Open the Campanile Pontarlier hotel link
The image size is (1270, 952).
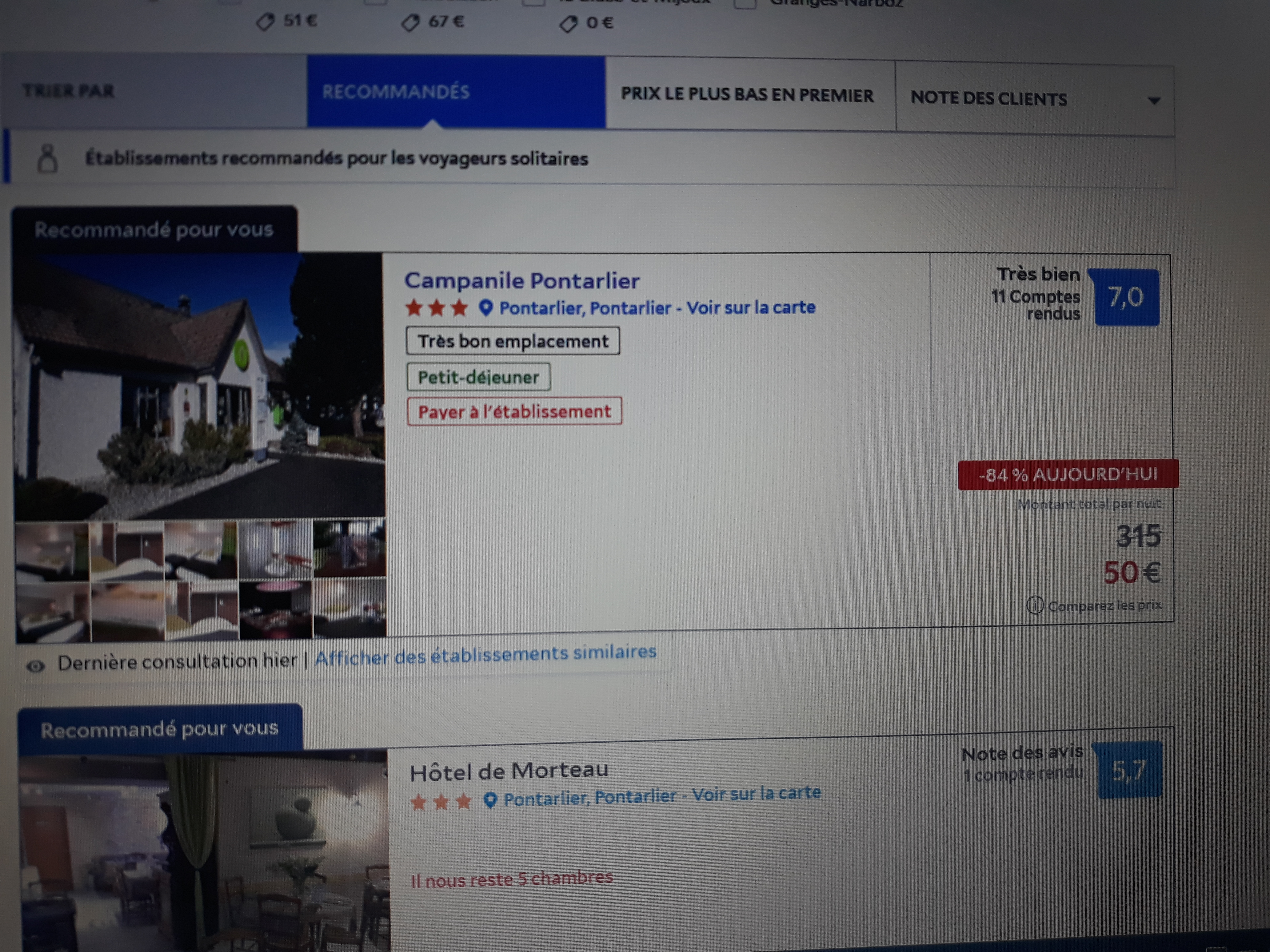tap(521, 281)
